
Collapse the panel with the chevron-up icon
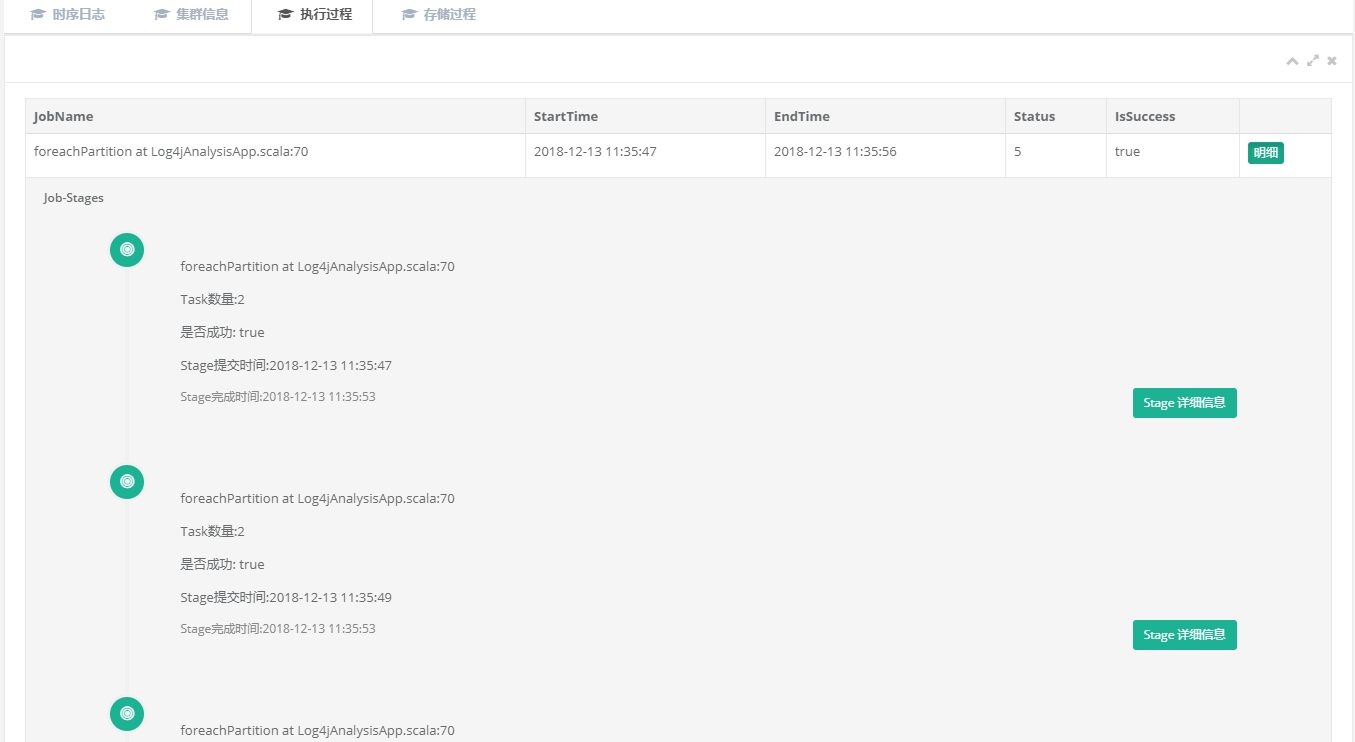1292,61
